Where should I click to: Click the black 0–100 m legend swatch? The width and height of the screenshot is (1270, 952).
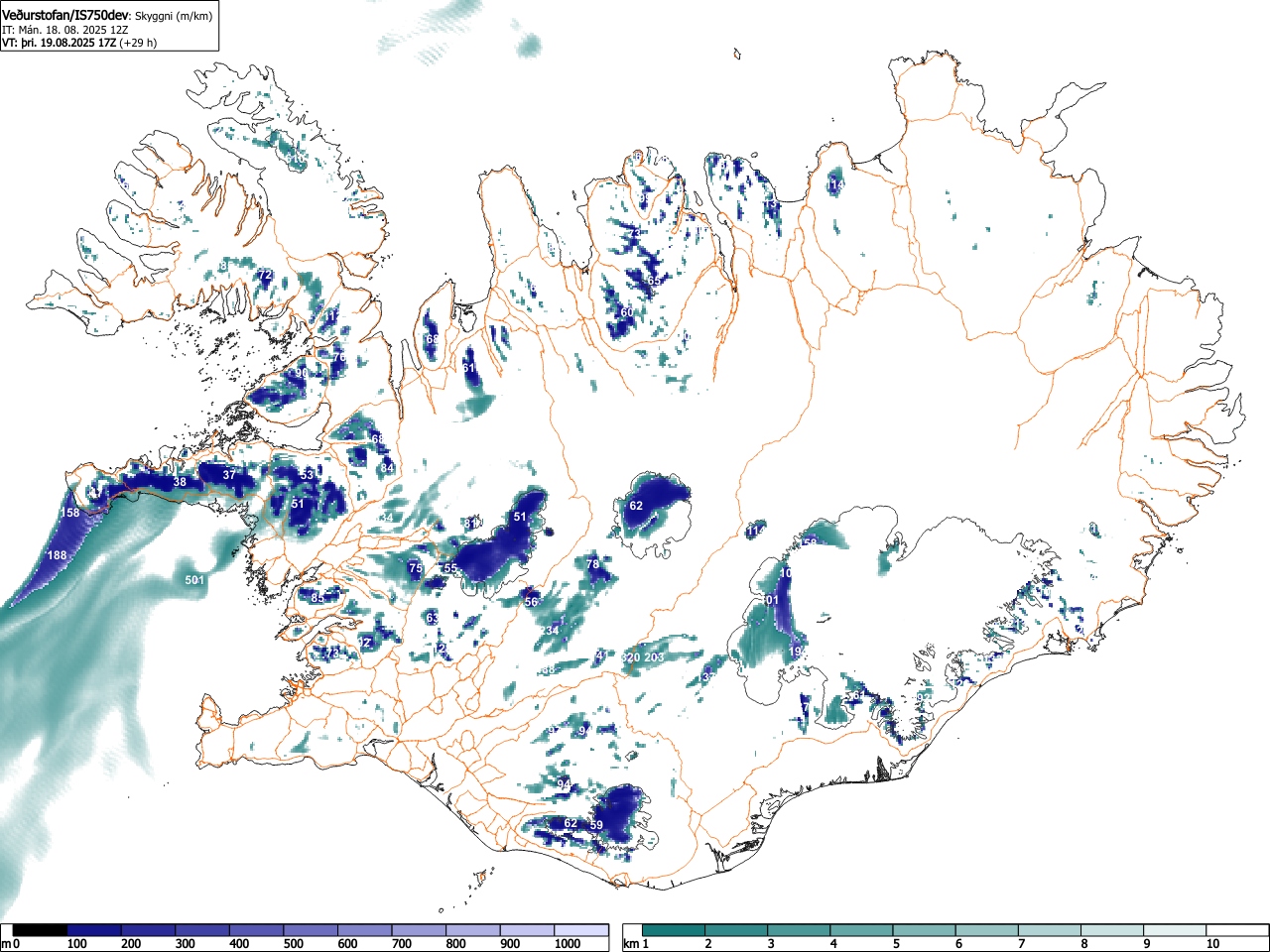(41, 930)
